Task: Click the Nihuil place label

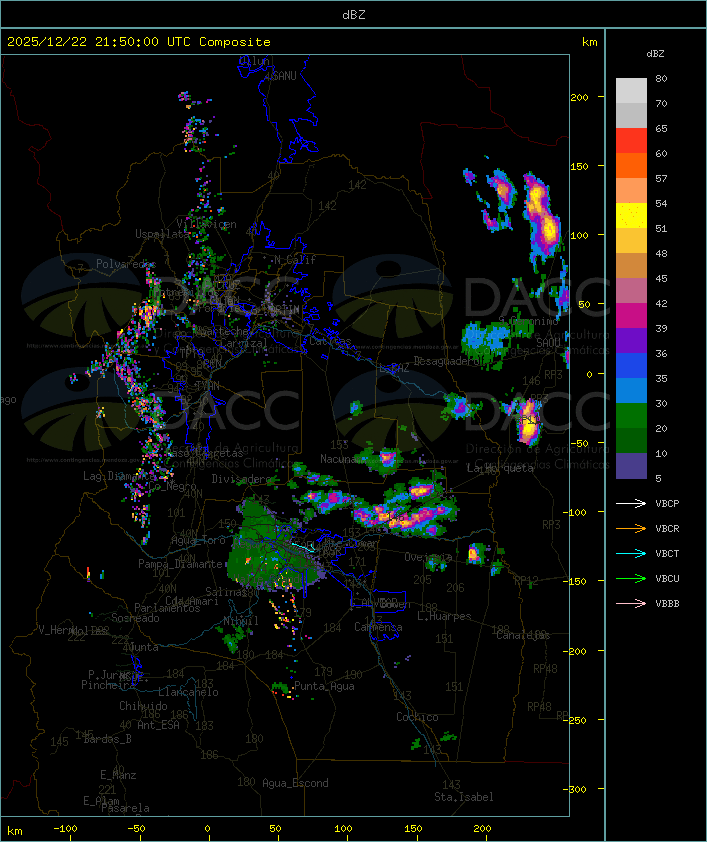Action: pos(241,621)
